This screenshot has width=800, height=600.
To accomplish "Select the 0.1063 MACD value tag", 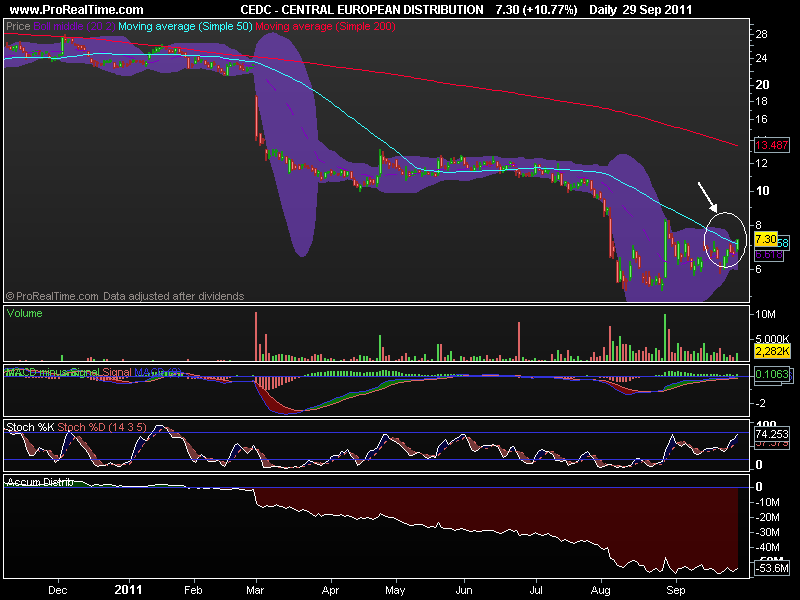I will tap(771, 374).
